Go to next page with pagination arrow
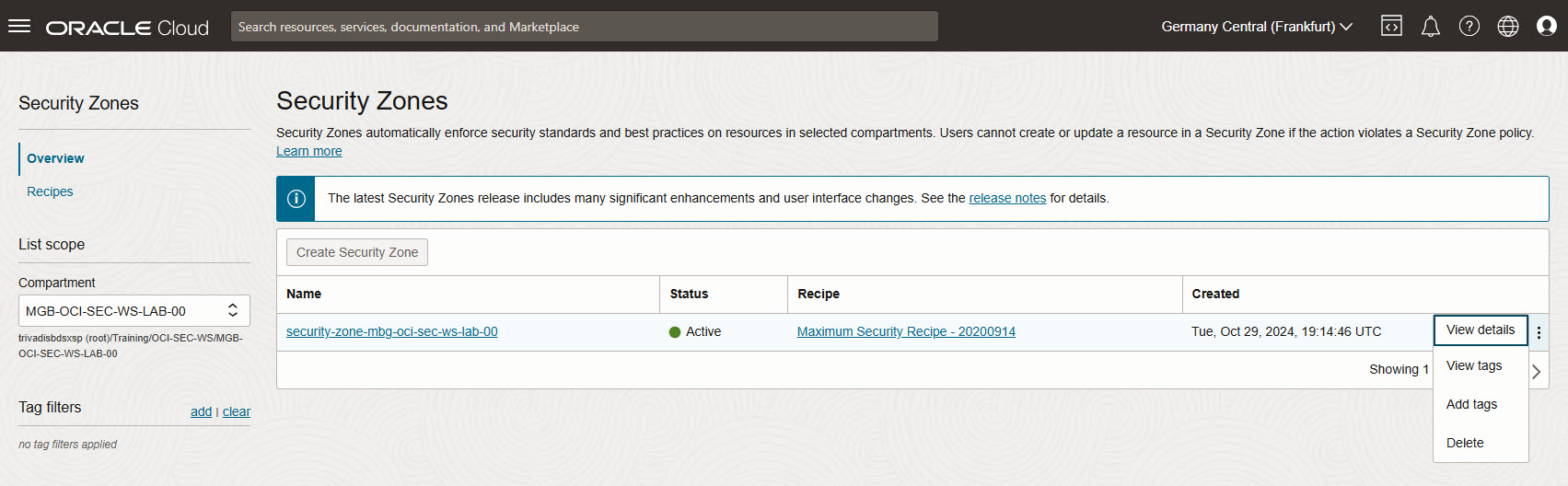The height and width of the screenshot is (486, 1568). click(x=1536, y=372)
